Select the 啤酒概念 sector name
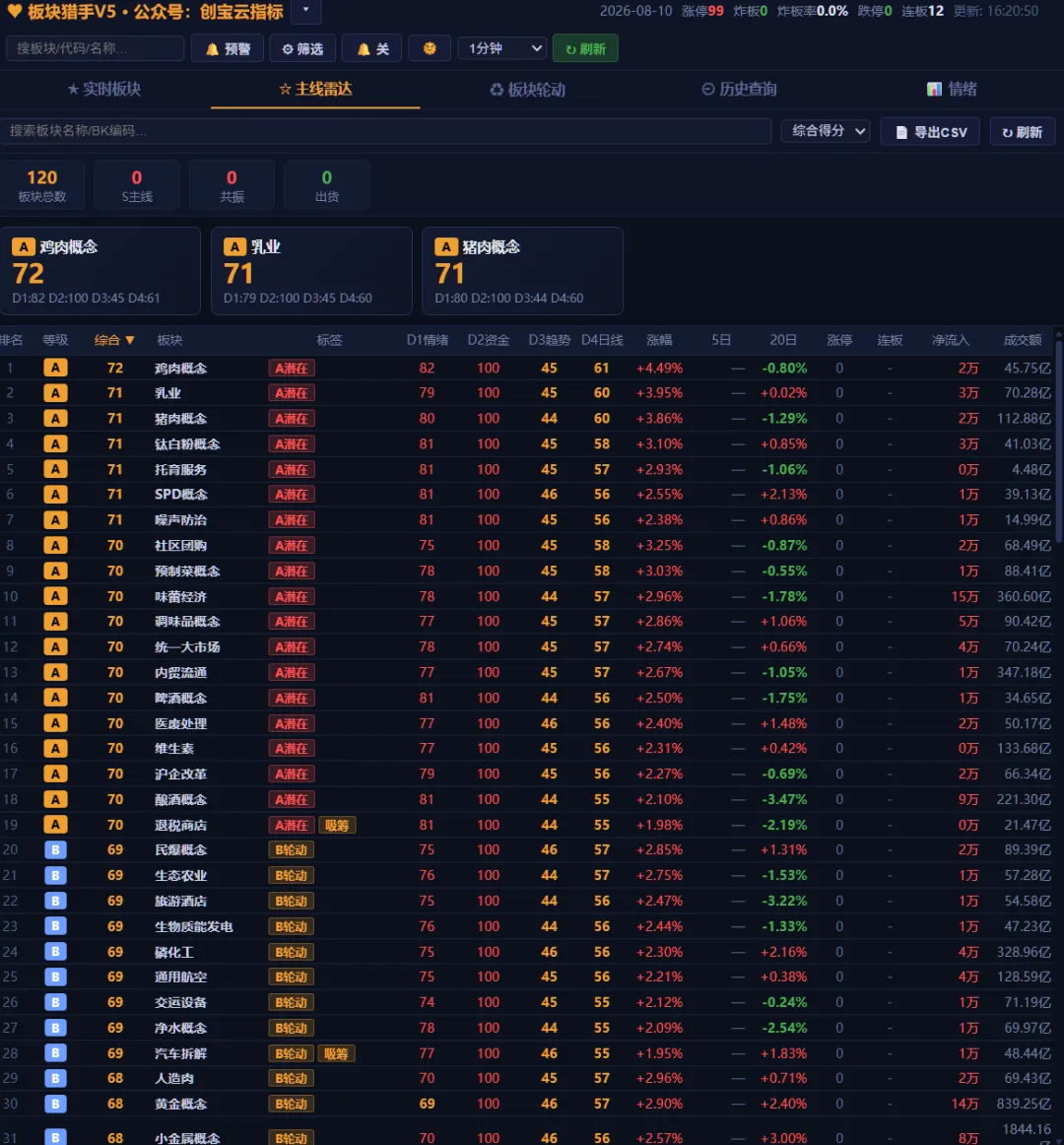Image resolution: width=1064 pixels, height=1145 pixels. (x=181, y=698)
